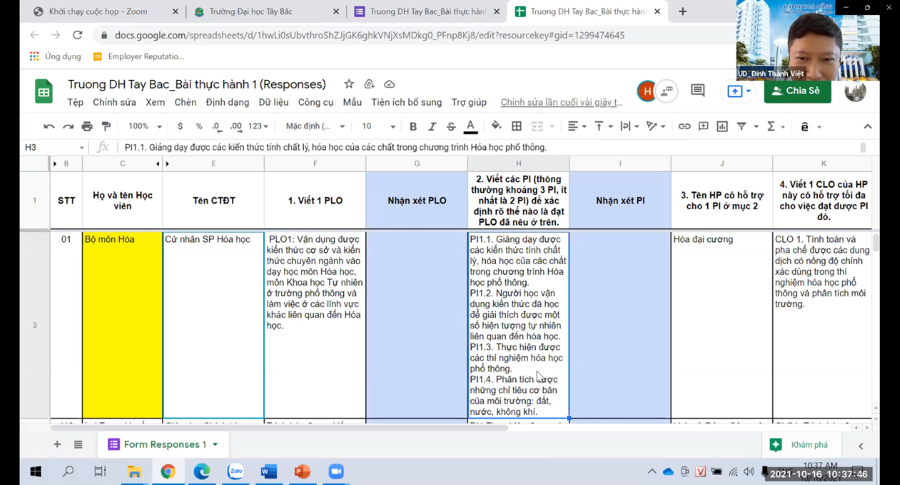The height and width of the screenshot is (485, 900).
Task: Open the Borders tool
Action: [517, 126]
